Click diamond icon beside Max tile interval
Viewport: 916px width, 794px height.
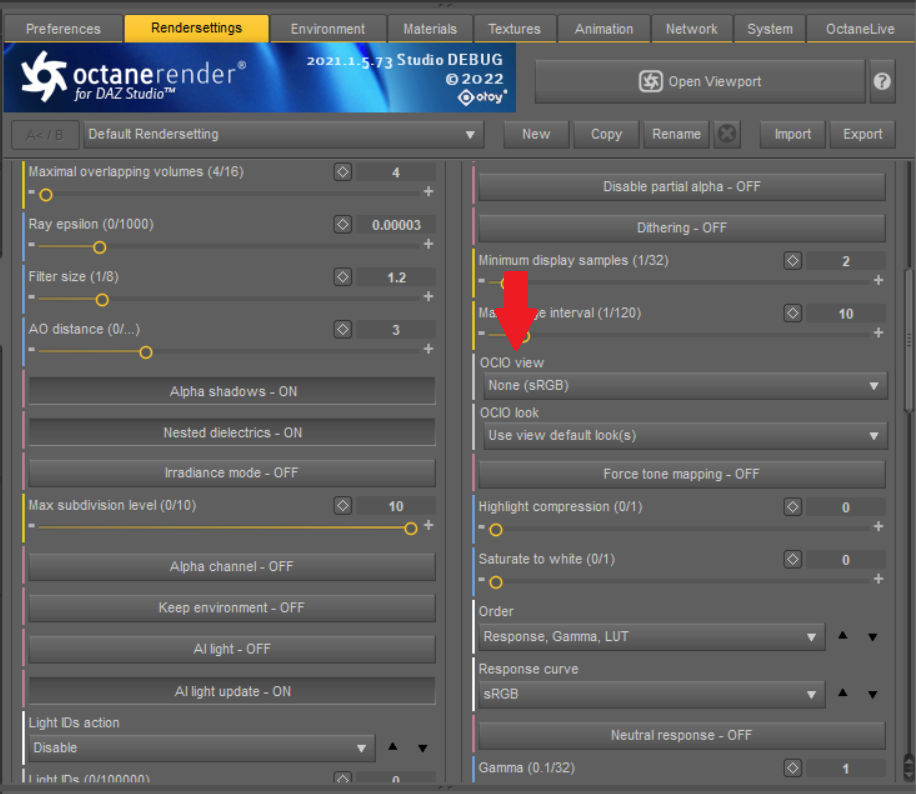point(793,313)
